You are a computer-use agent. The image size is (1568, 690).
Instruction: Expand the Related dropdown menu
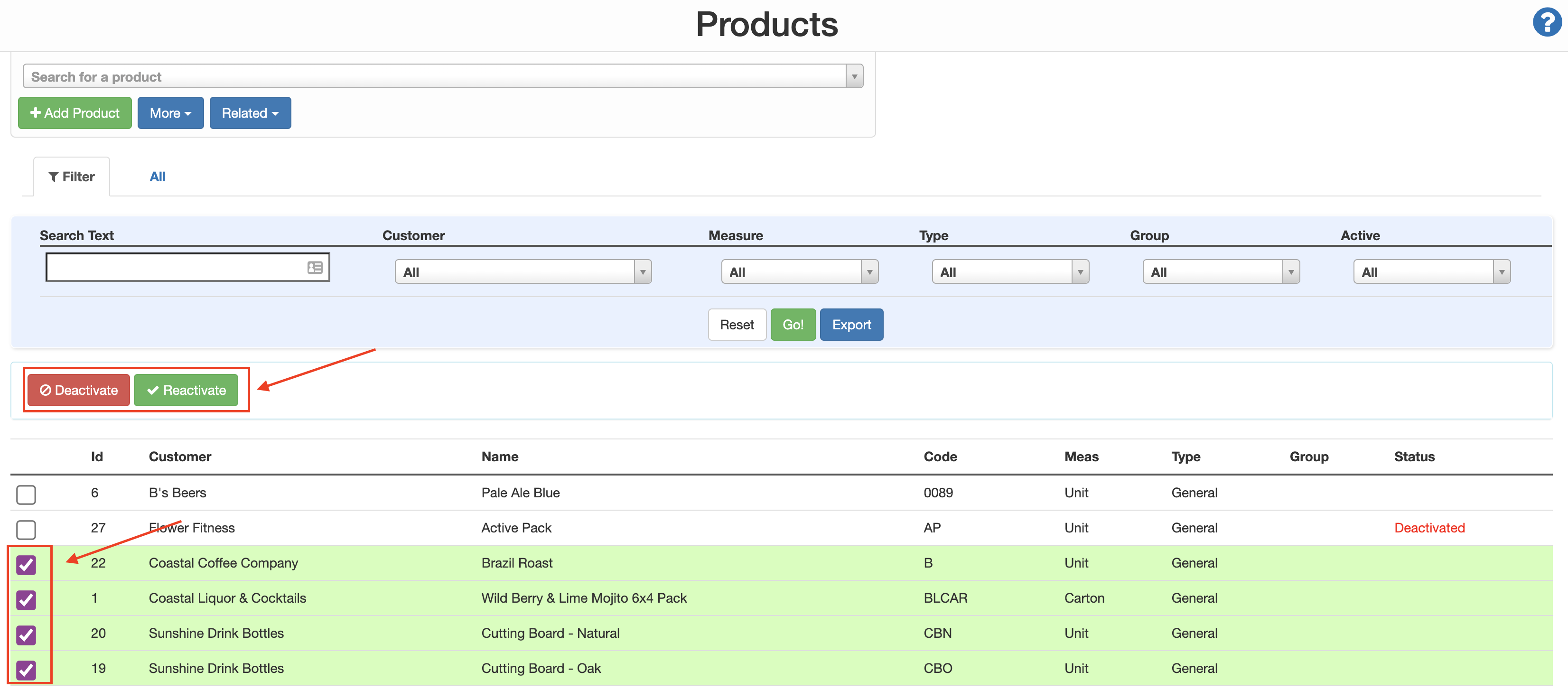pos(250,113)
